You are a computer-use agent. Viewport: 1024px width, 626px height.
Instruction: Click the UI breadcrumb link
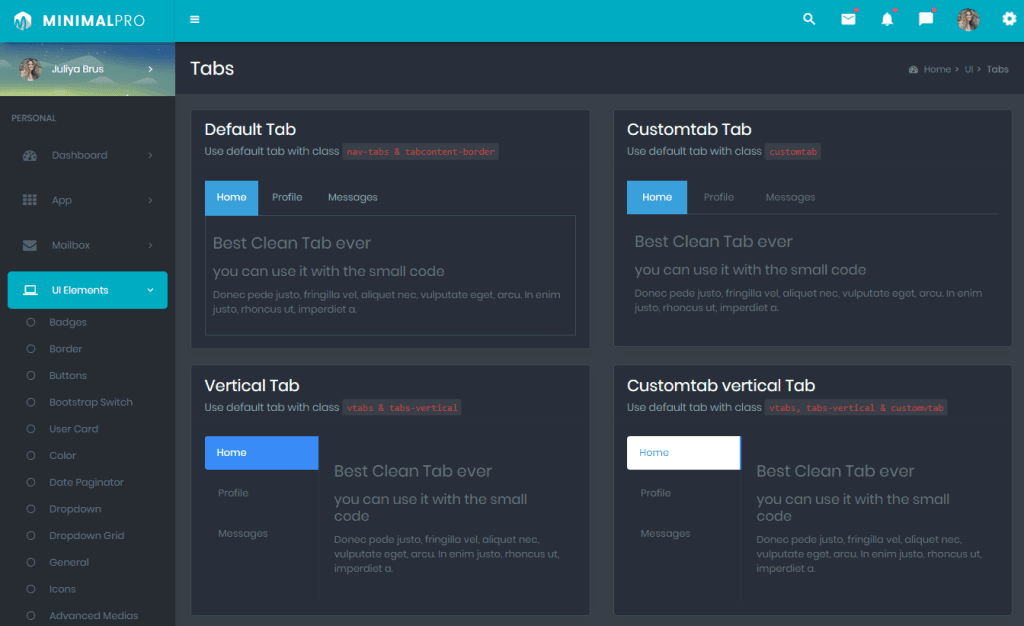(x=968, y=69)
